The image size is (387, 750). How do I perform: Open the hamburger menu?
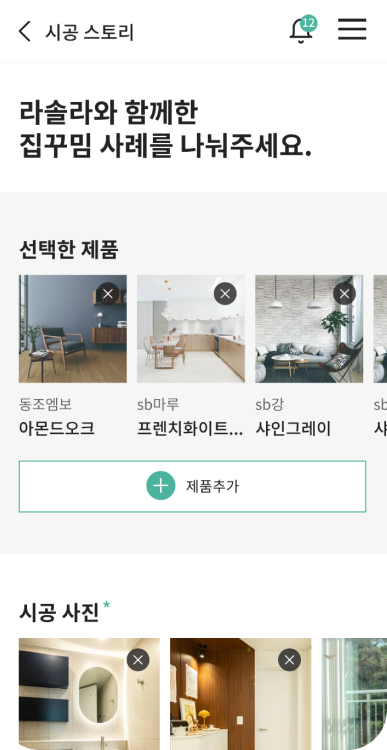pyautogui.click(x=352, y=30)
